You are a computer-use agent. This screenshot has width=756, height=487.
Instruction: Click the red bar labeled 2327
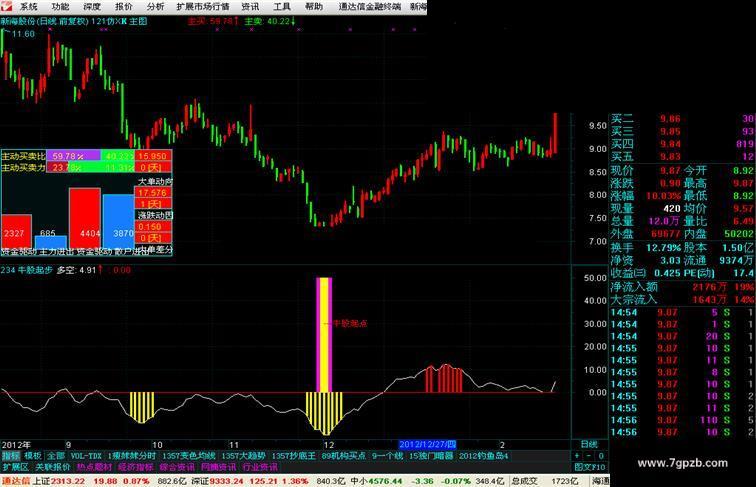tap(16, 232)
